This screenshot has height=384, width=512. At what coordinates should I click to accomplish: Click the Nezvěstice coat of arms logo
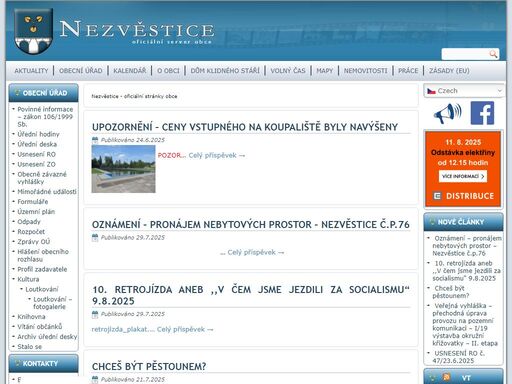point(33,31)
